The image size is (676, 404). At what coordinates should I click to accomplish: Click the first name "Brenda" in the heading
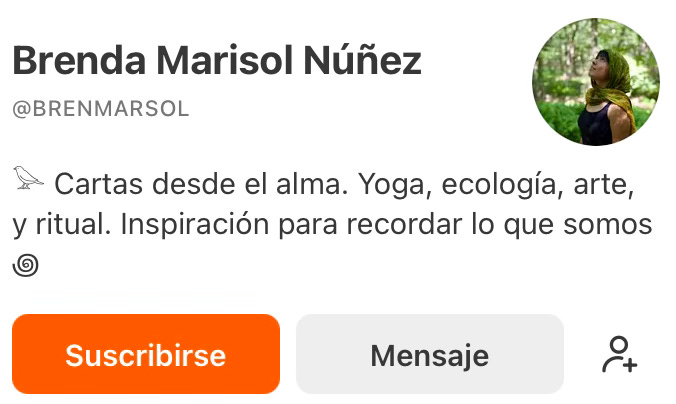tap(79, 60)
